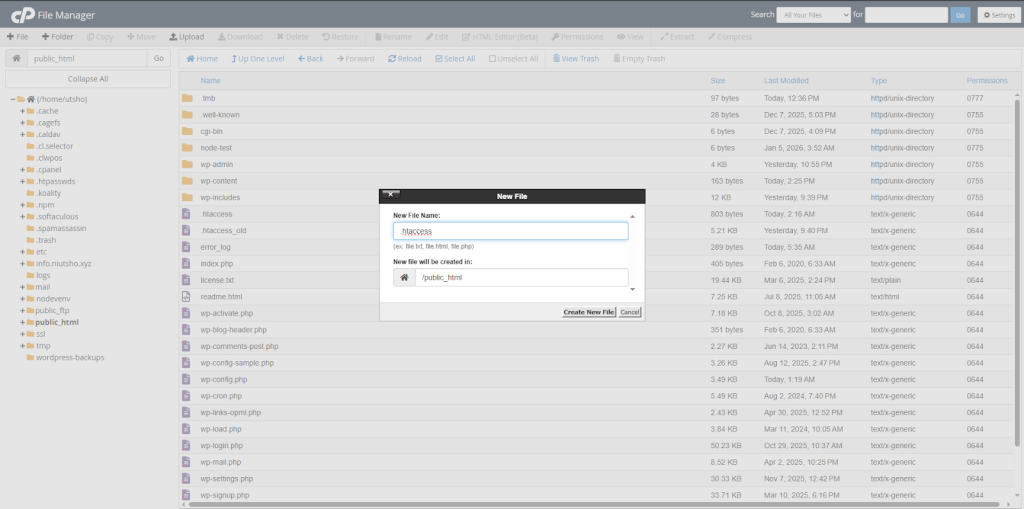Screen dimensions: 1024x509
Task: Sort by Permissions column header
Action: coord(987,80)
